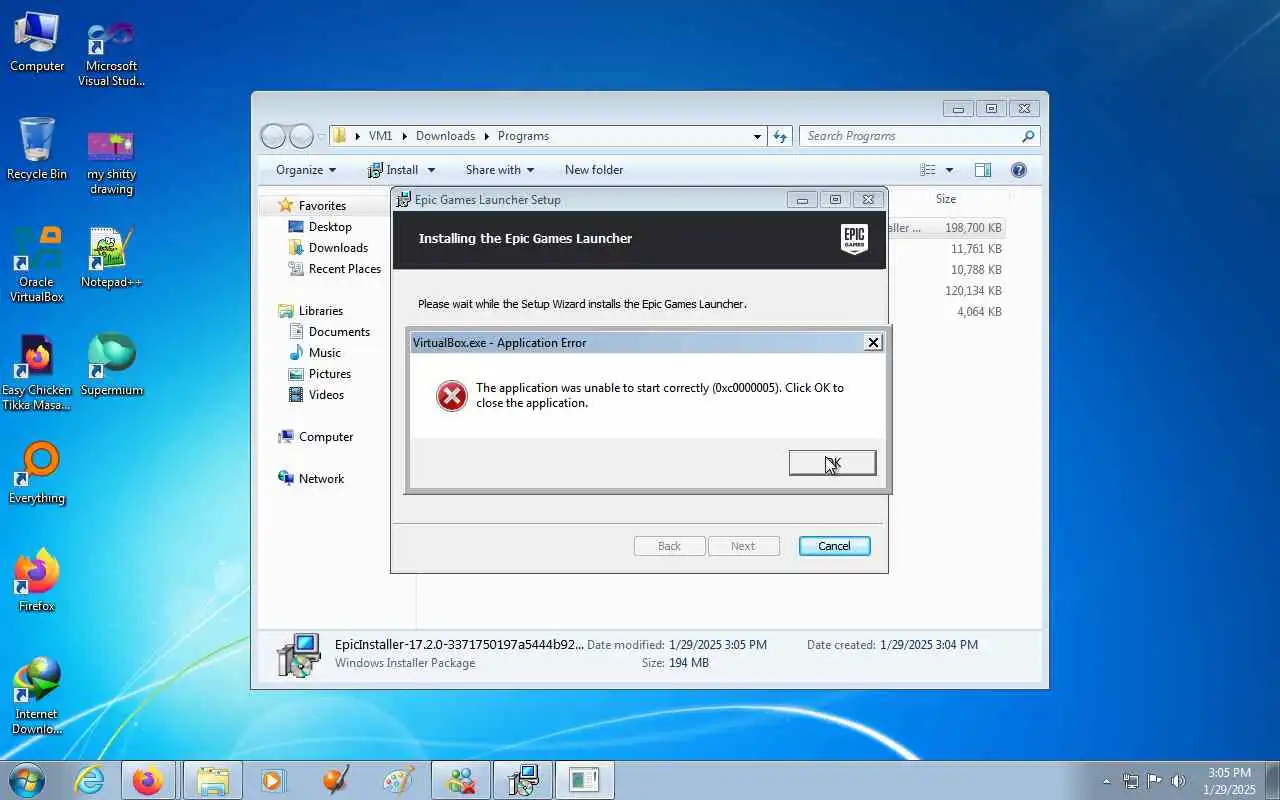Open the paintbrush ball app in taskbar
This screenshot has height=800, width=1280.
pos(336,780)
